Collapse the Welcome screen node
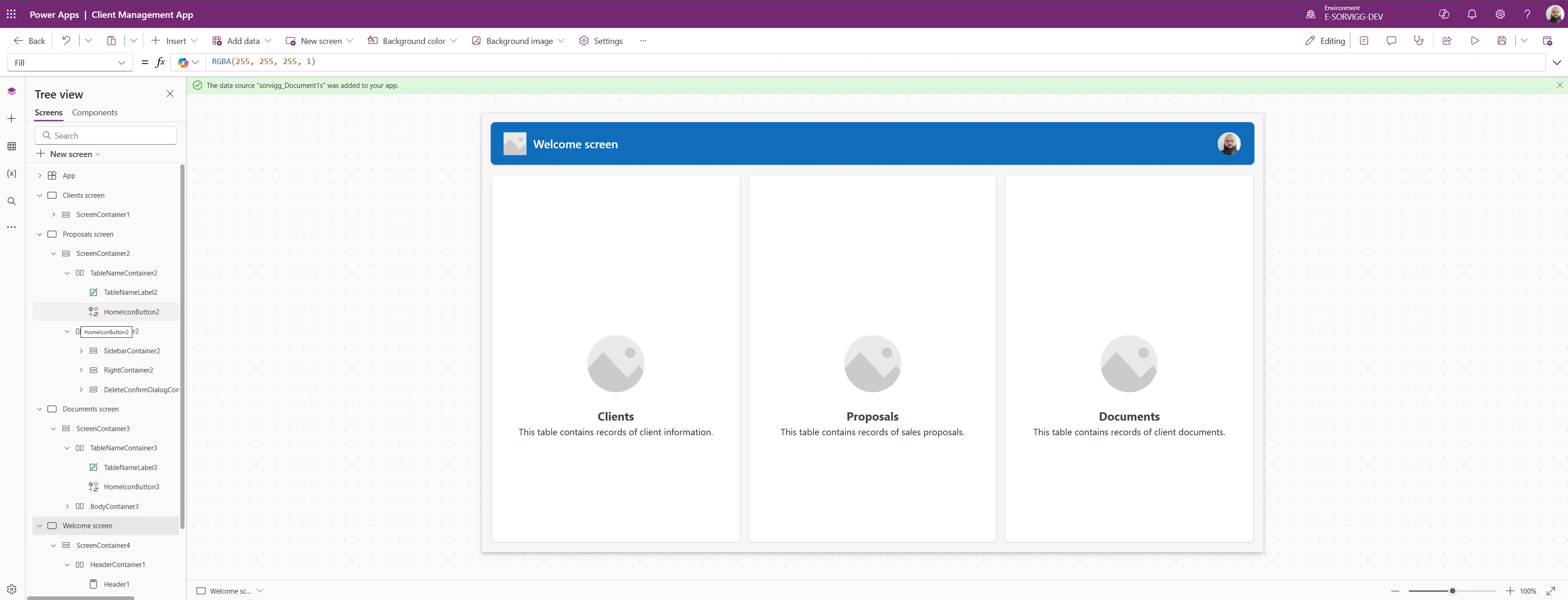The image size is (1568, 600). (x=39, y=526)
